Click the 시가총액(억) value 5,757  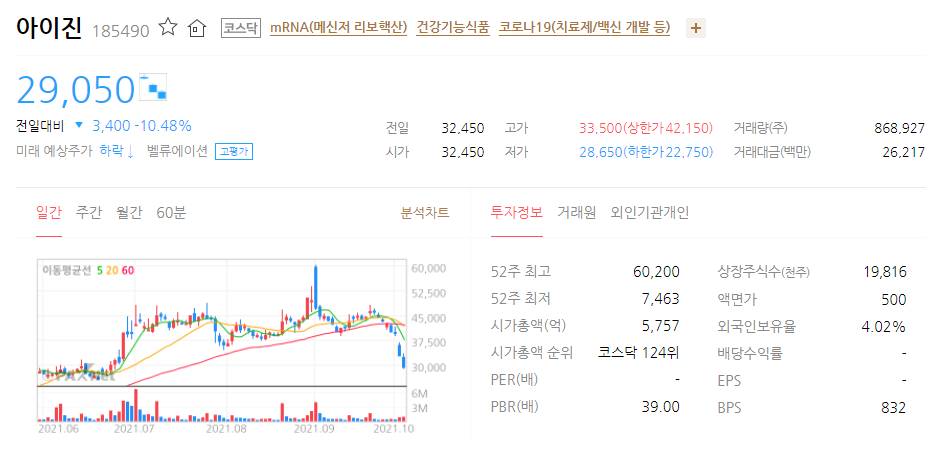(x=661, y=326)
